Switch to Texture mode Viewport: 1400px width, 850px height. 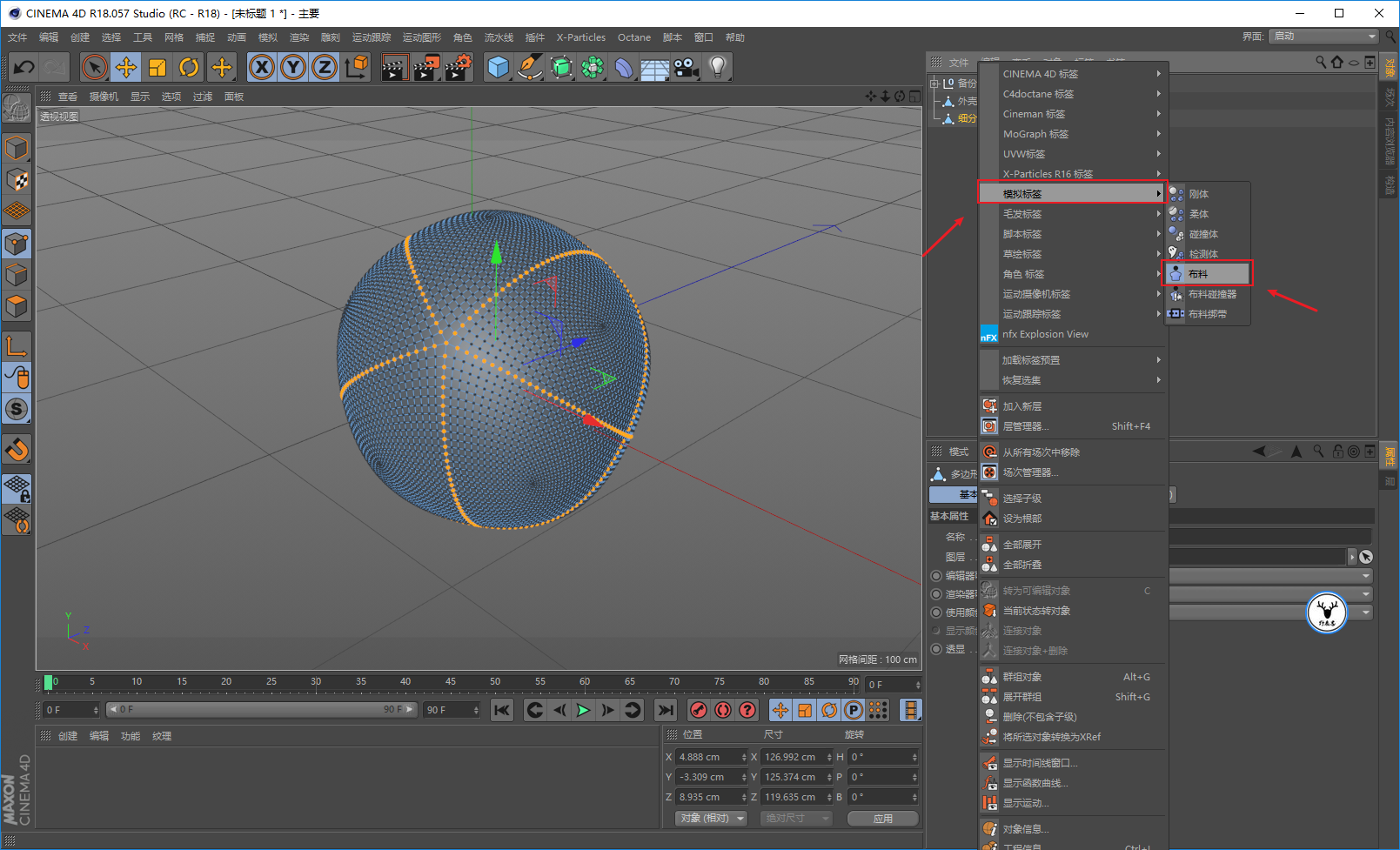coord(17,180)
